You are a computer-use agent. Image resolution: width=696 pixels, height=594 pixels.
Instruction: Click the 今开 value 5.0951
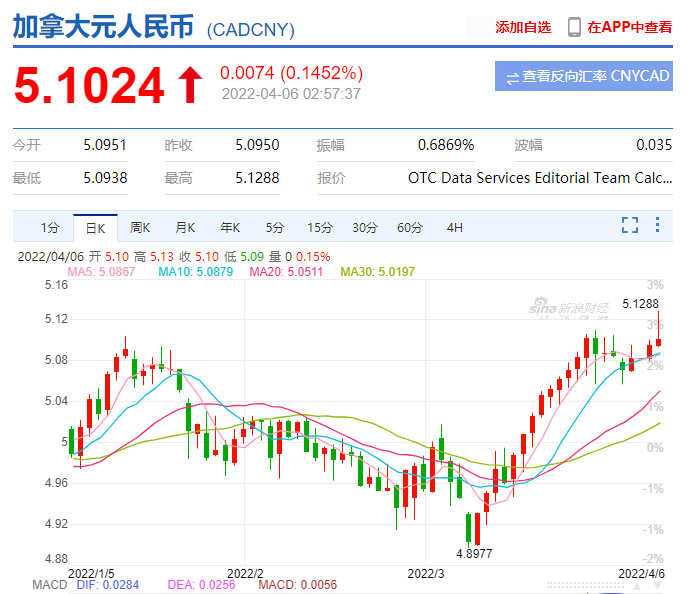pyautogui.click(x=105, y=145)
